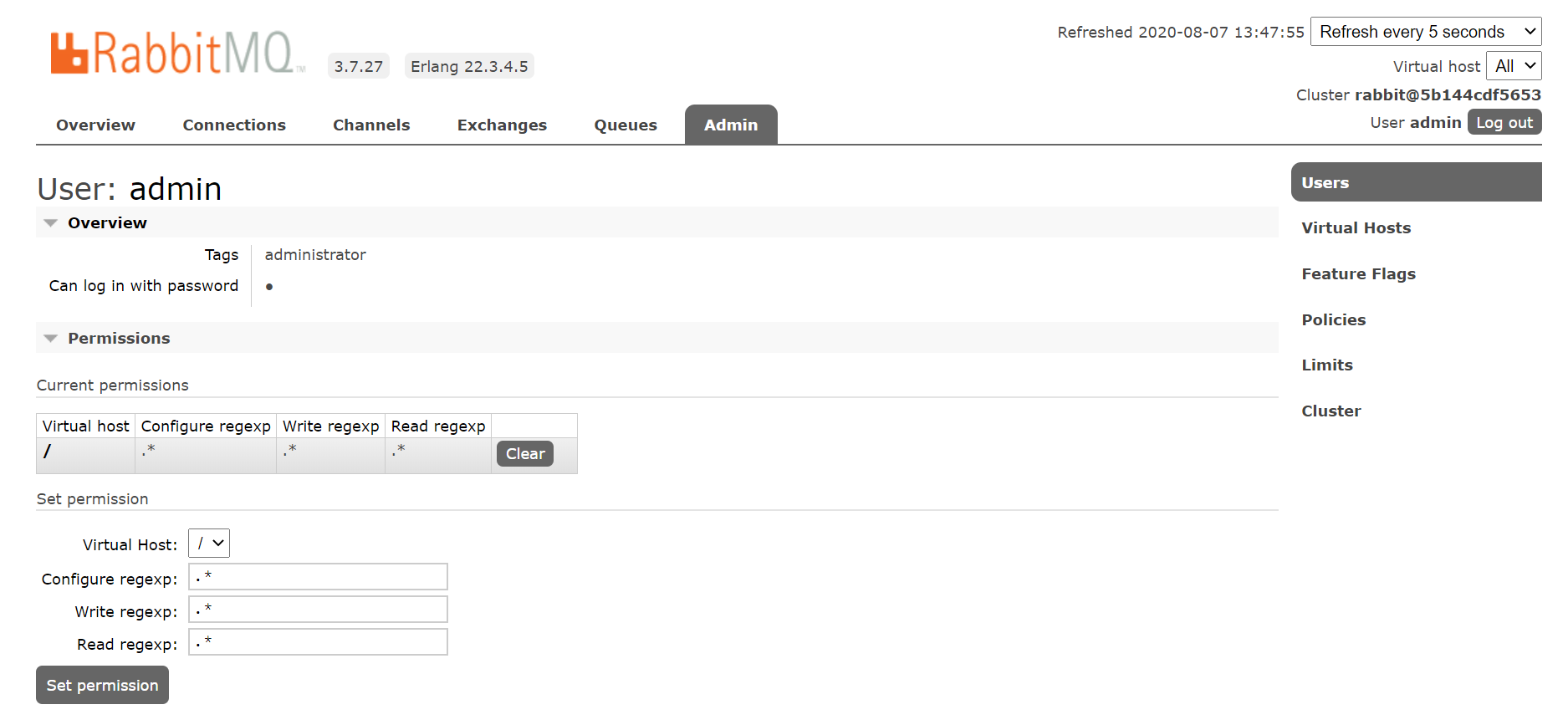The height and width of the screenshot is (725, 1568).
Task: Click the Erlang 22.3.4.5 badge
Action: click(x=469, y=66)
